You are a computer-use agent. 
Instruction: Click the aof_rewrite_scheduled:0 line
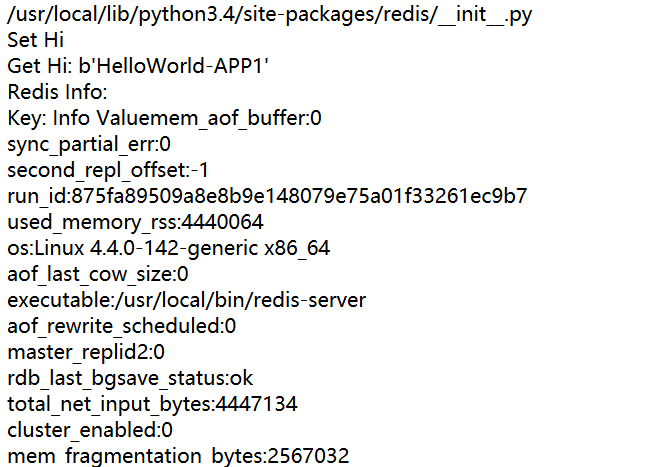pos(122,327)
